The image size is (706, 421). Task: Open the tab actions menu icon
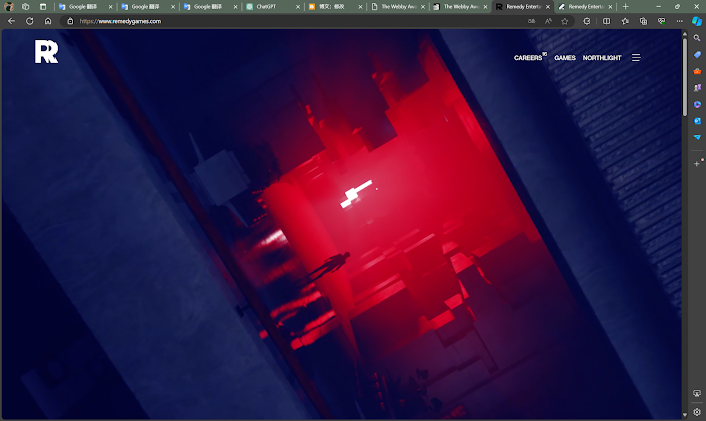point(43,7)
